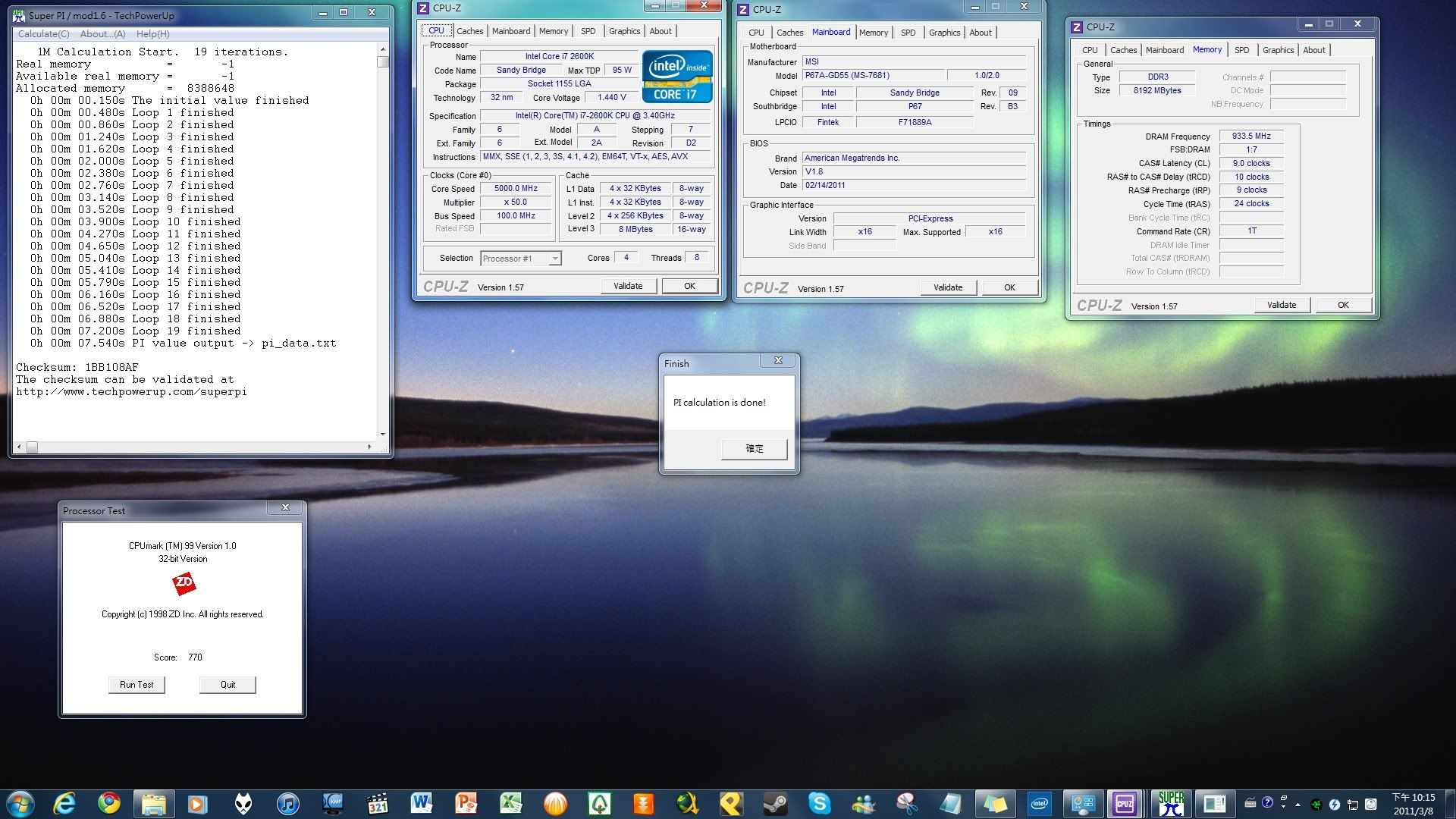
Task: Open Sticky Notes taskbar button
Action: 995,804
